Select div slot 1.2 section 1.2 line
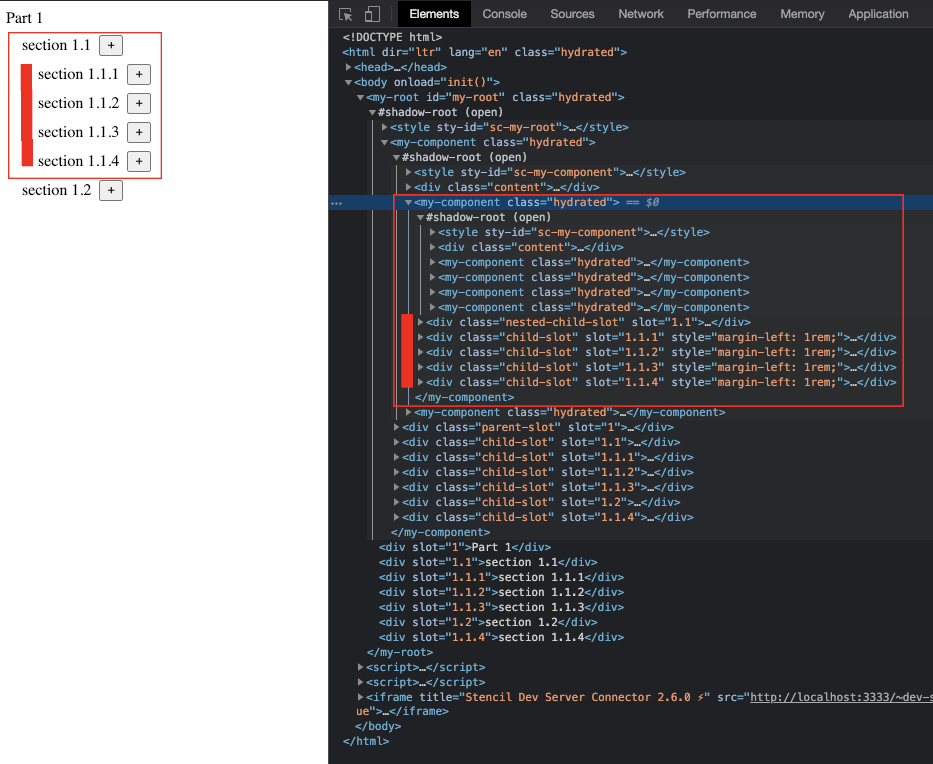 click(488, 622)
